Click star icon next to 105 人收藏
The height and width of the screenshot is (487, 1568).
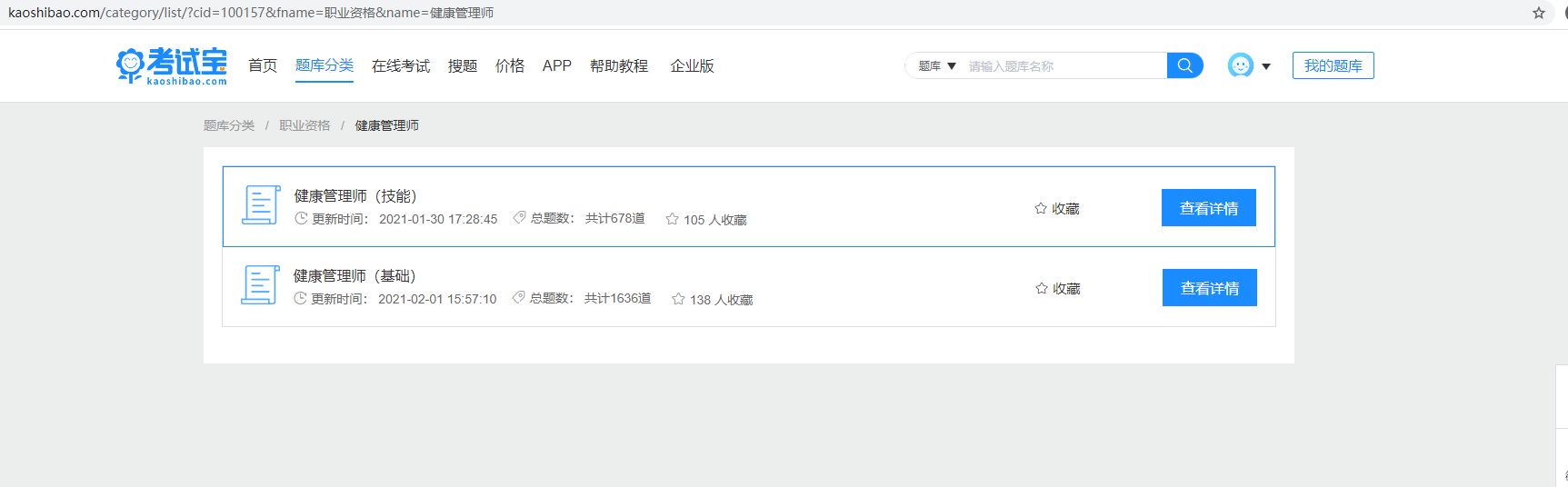pyautogui.click(x=673, y=219)
